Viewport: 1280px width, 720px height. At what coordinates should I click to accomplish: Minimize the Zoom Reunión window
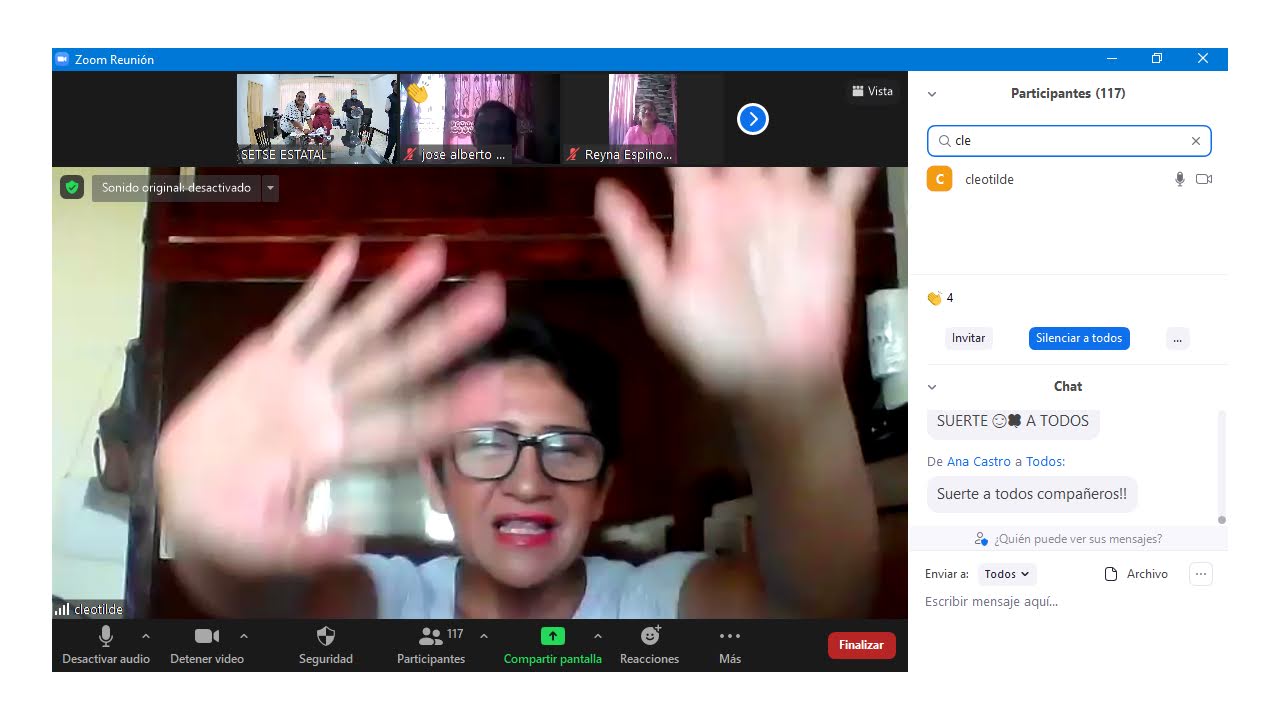1111,59
